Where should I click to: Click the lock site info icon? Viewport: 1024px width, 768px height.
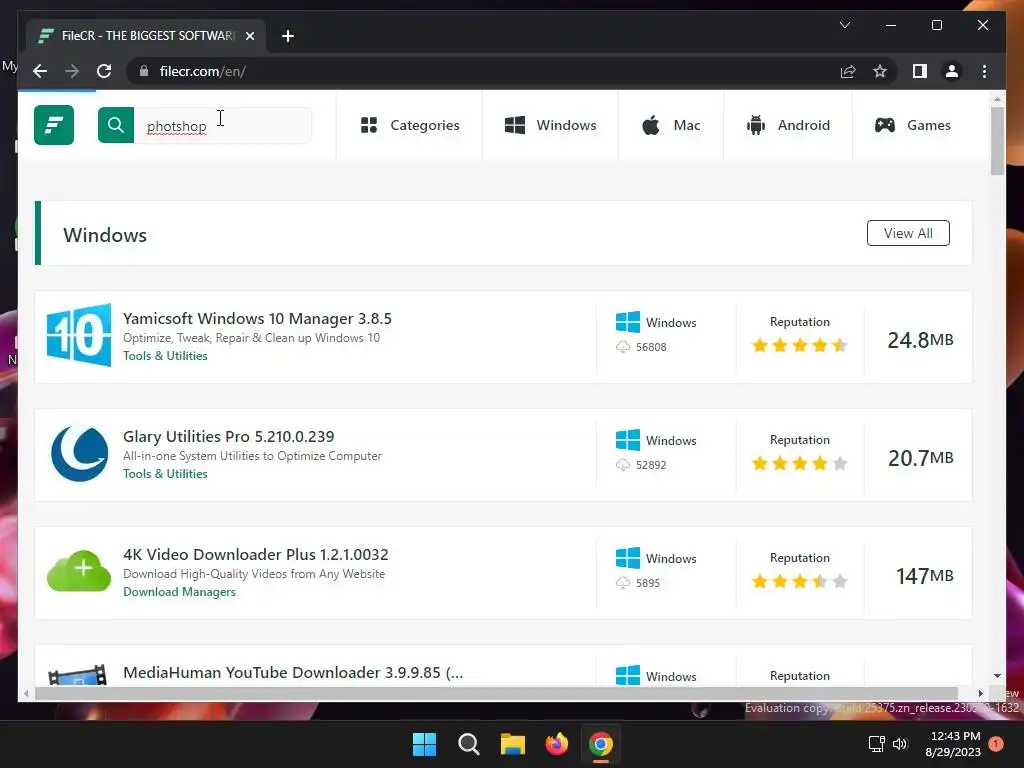[x=144, y=71]
